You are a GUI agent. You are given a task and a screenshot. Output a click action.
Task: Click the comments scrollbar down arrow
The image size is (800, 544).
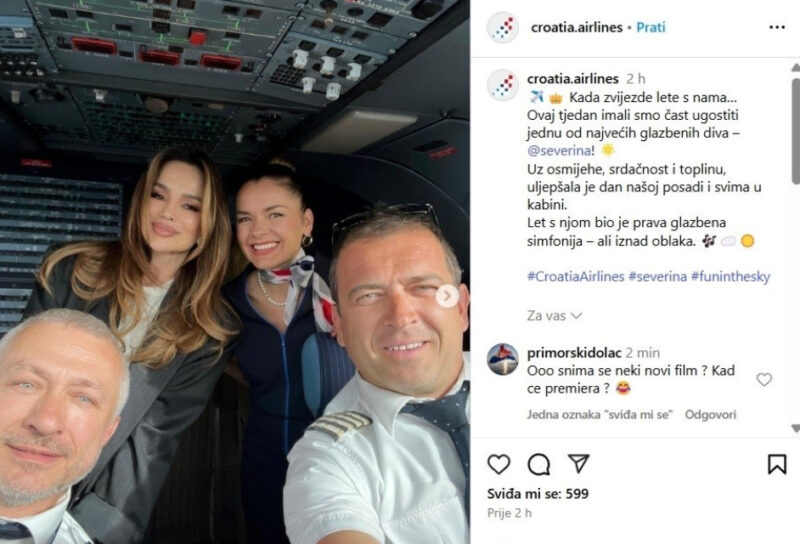coord(795,428)
